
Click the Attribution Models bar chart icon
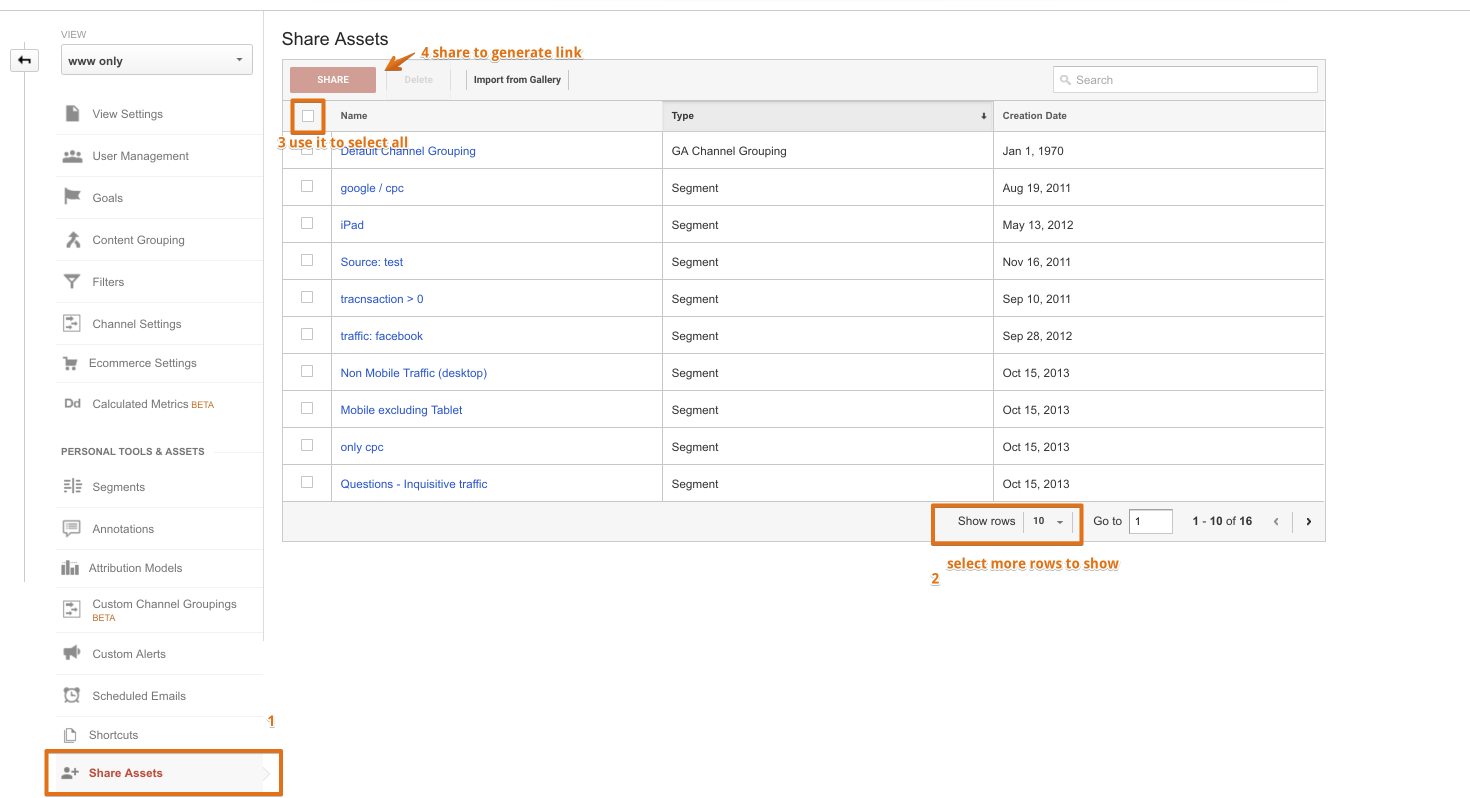pyautogui.click(x=70, y=568)
